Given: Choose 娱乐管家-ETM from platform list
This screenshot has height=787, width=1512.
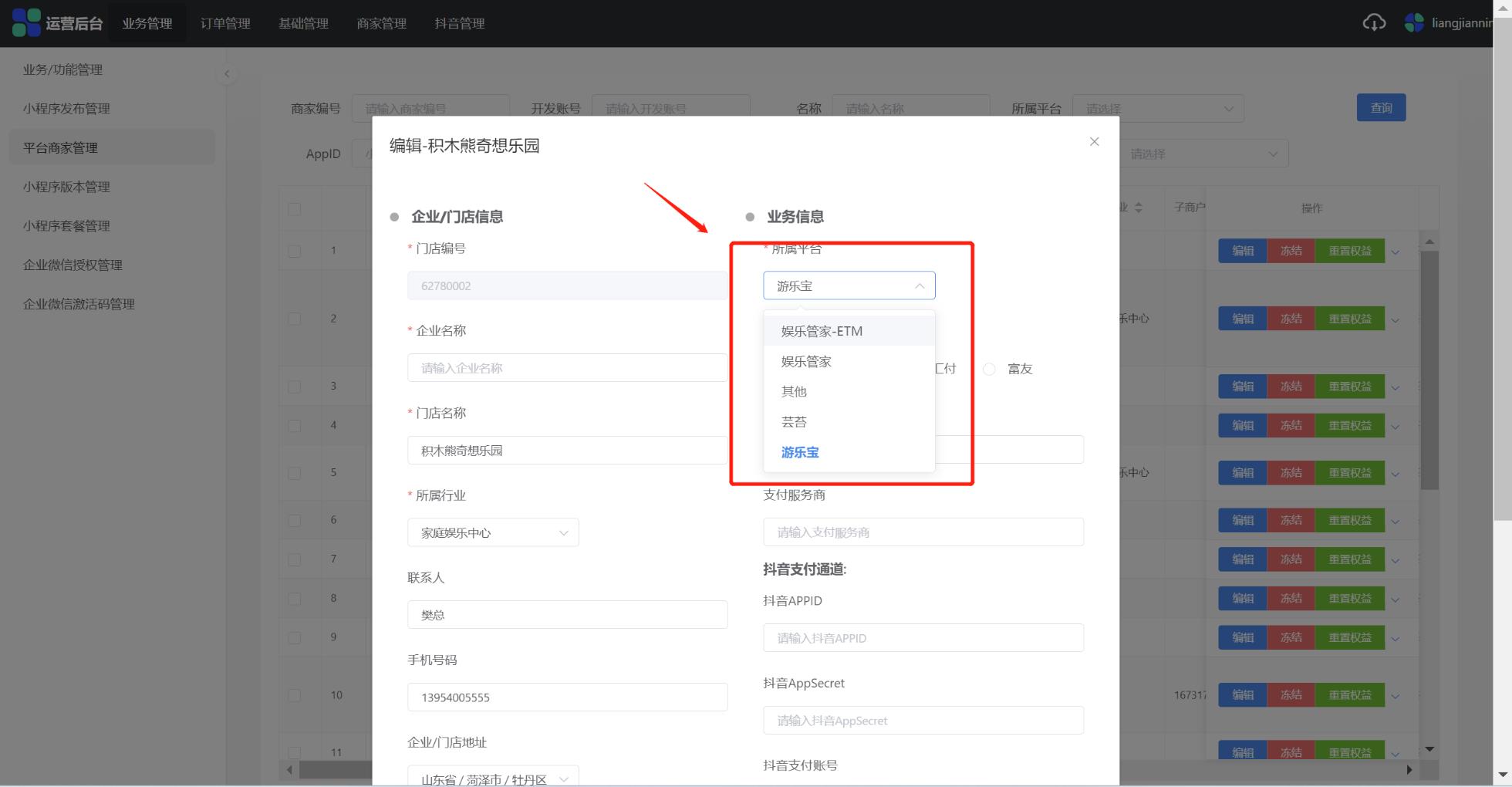Looking at the screenshot, I should [849, 331].
